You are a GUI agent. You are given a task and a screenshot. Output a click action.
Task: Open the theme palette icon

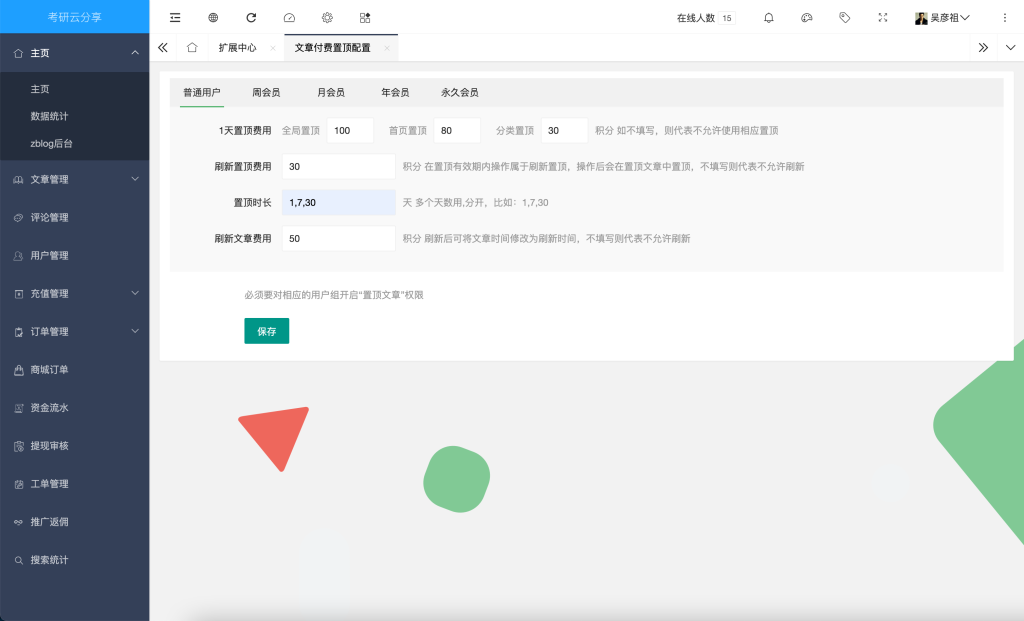[807, 18]
